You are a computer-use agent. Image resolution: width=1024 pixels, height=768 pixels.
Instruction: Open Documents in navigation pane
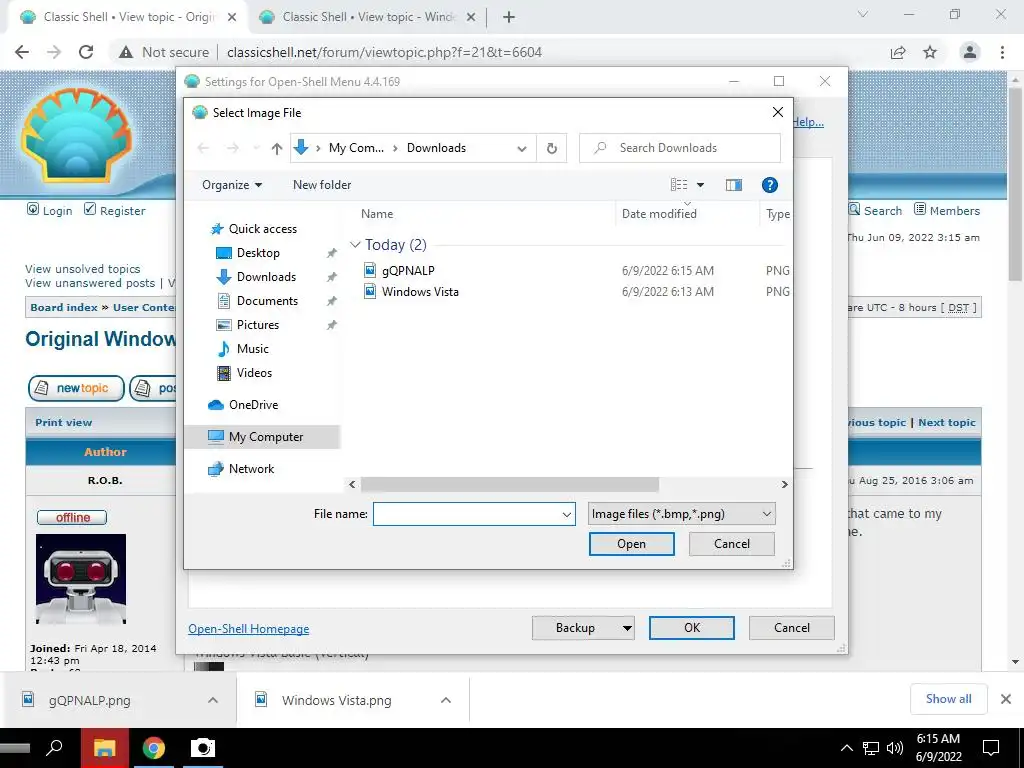click(x=267, y=300)
